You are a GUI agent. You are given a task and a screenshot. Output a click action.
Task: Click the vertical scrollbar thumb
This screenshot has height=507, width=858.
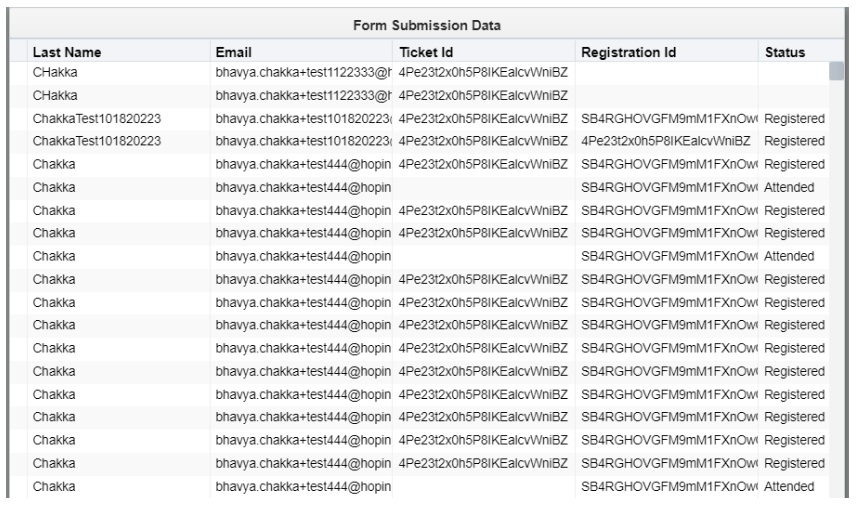(836, 71)
